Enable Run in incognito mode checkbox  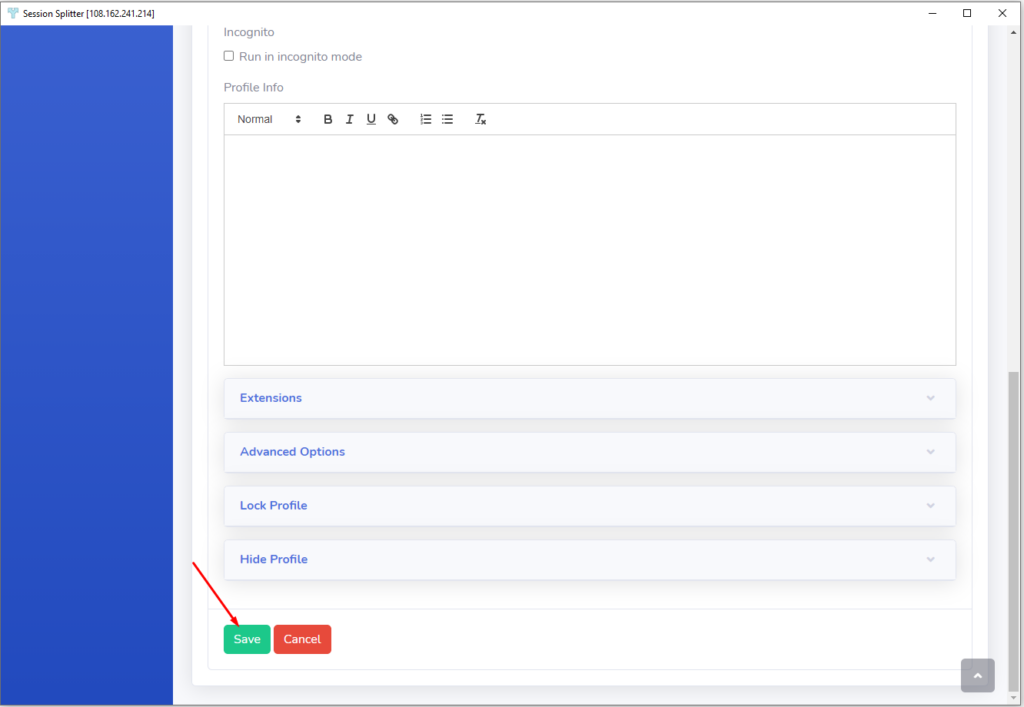tap(229, 56)
